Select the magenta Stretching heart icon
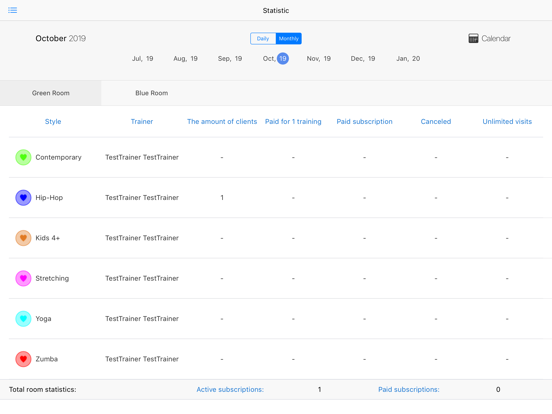This screenshot has height=414, width=552. click(23, 278)
